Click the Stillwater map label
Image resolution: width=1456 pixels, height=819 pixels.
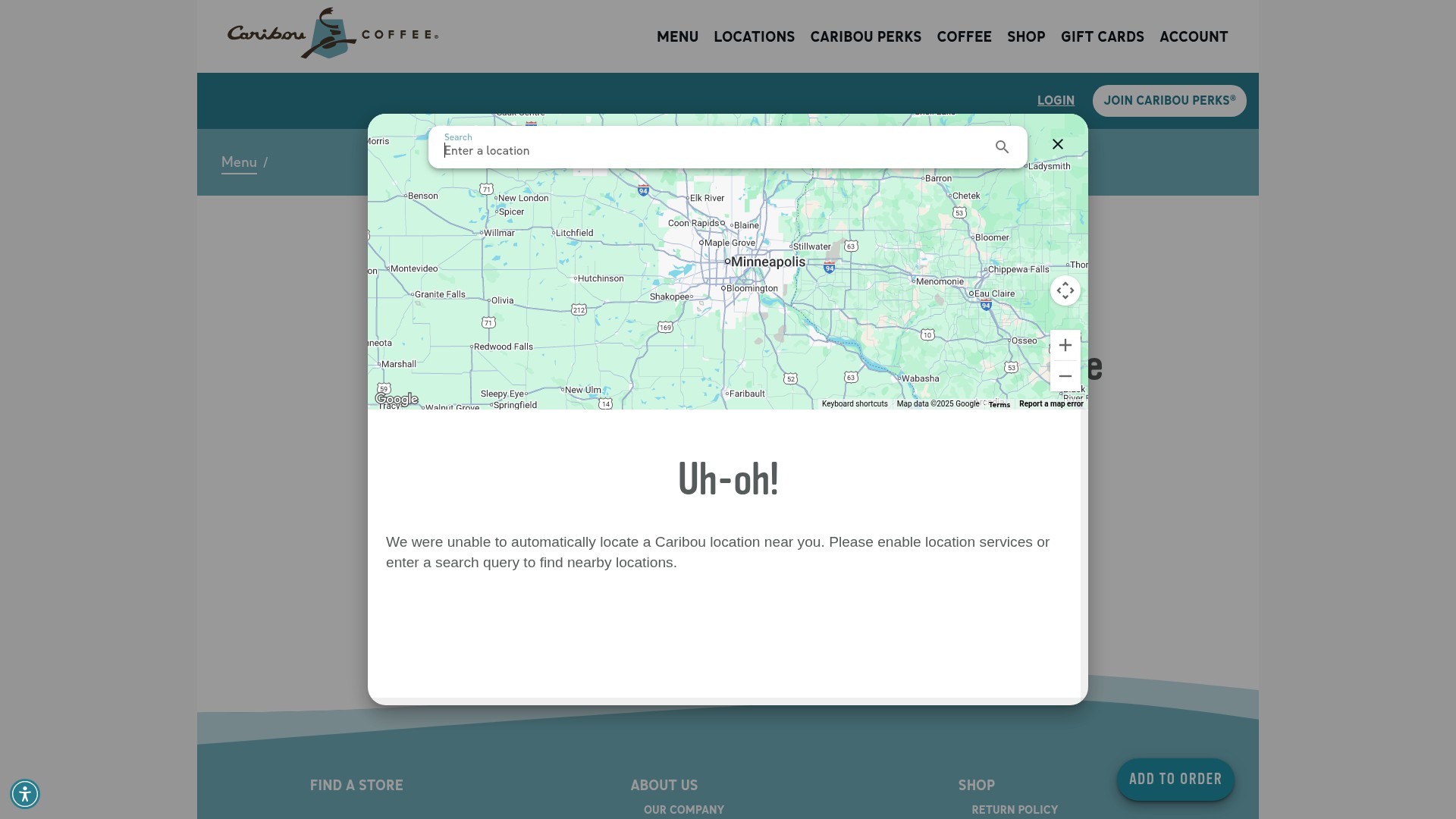811,246
